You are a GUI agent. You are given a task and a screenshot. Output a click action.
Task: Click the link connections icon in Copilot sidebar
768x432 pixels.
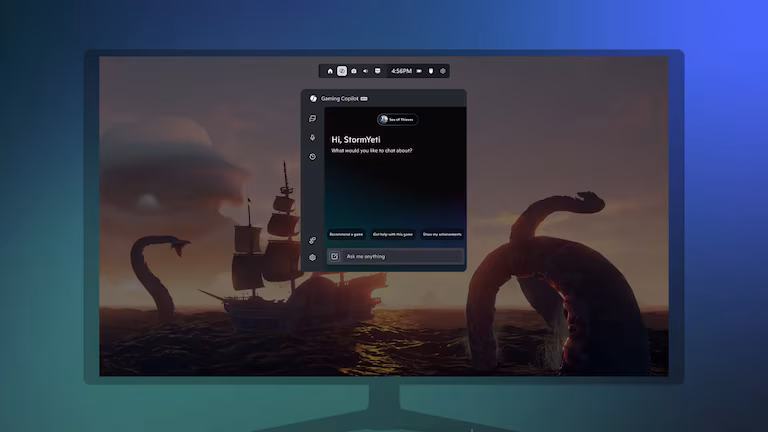[313, 240]
